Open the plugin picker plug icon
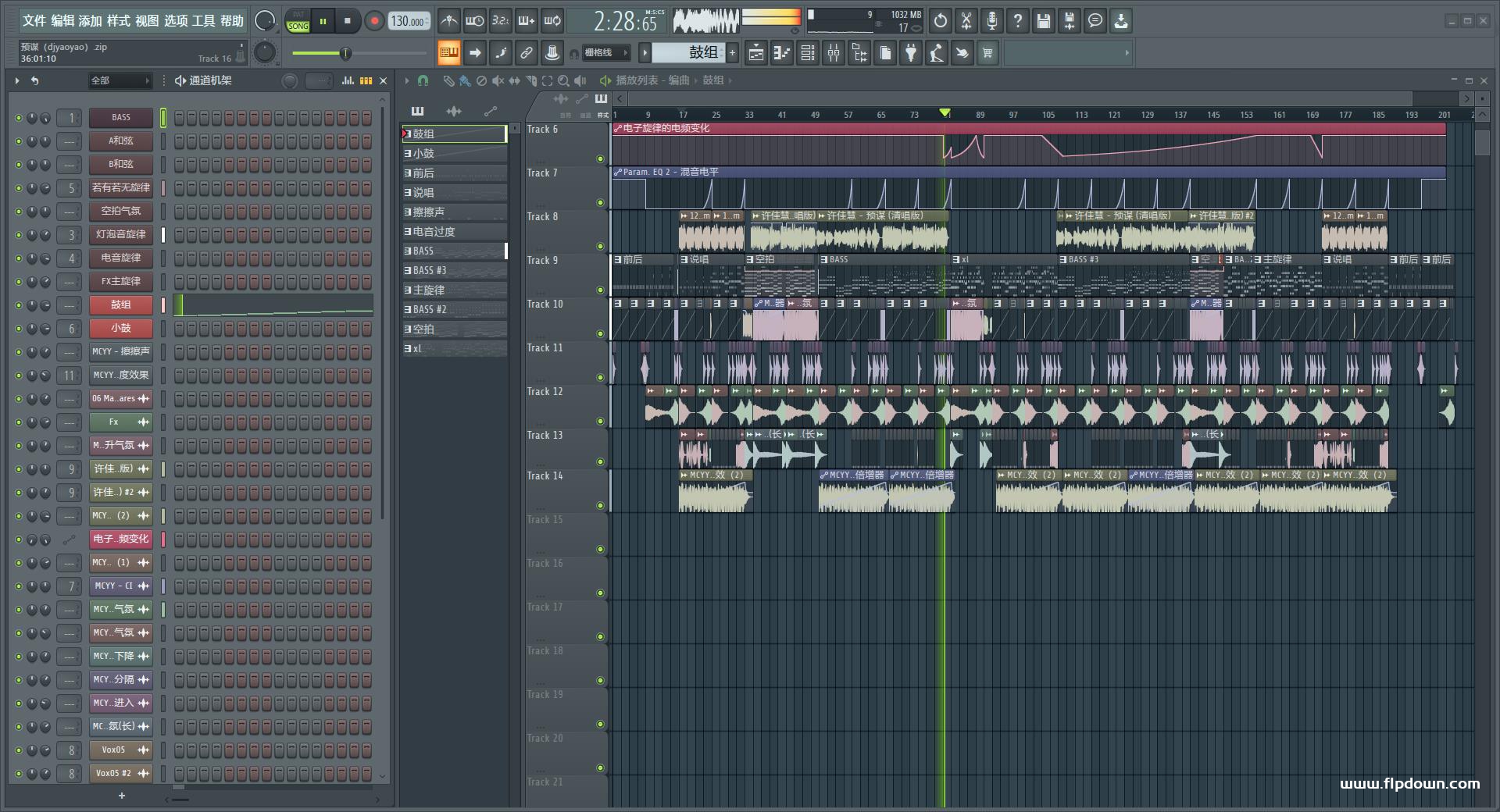 [911, 53]
